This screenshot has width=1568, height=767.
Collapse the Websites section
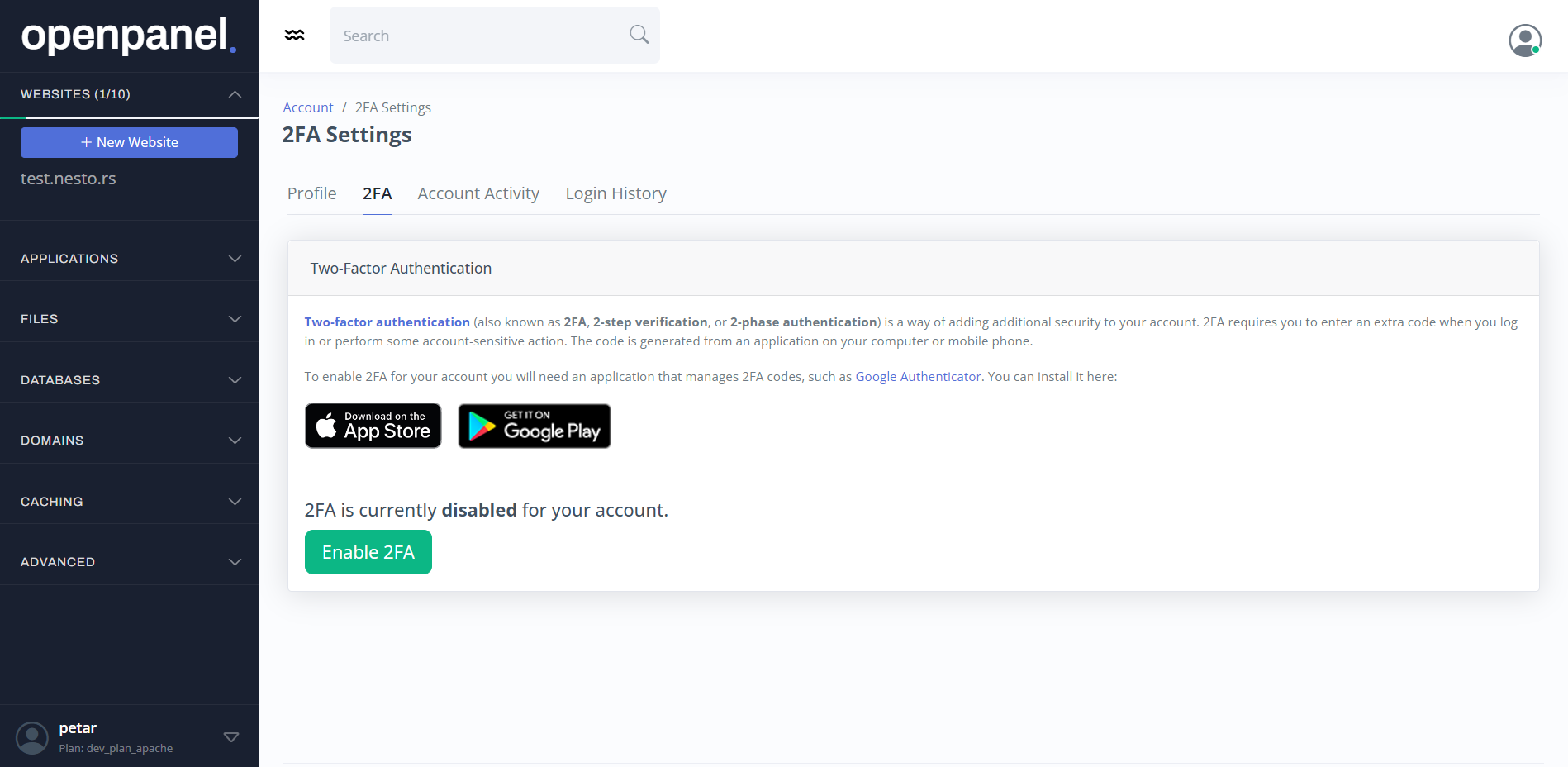235,94
